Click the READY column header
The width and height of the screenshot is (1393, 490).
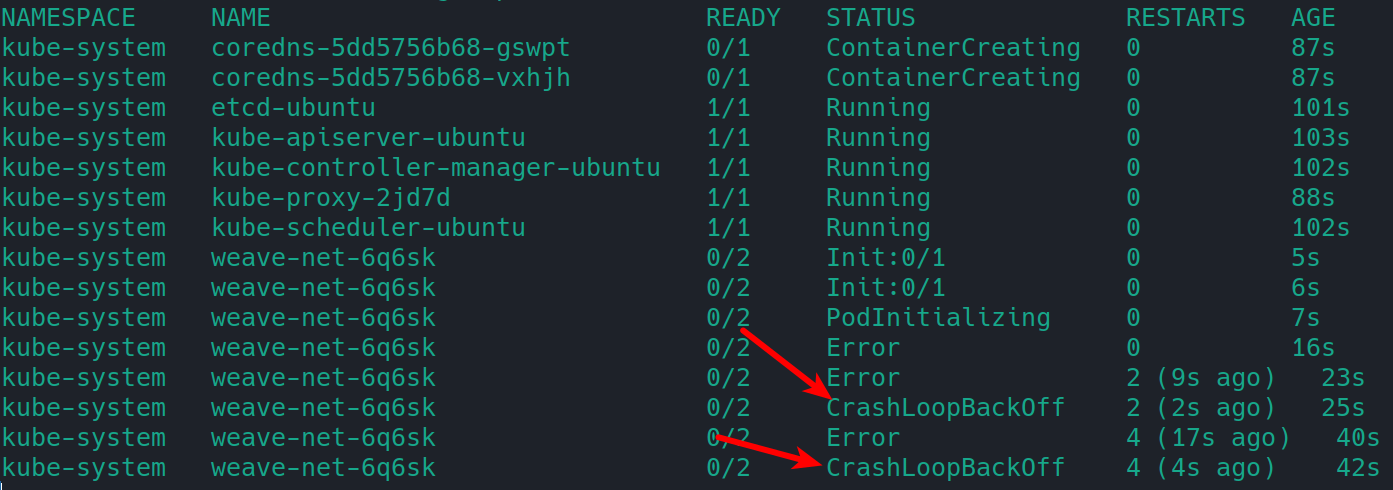(x=742, y=17)
